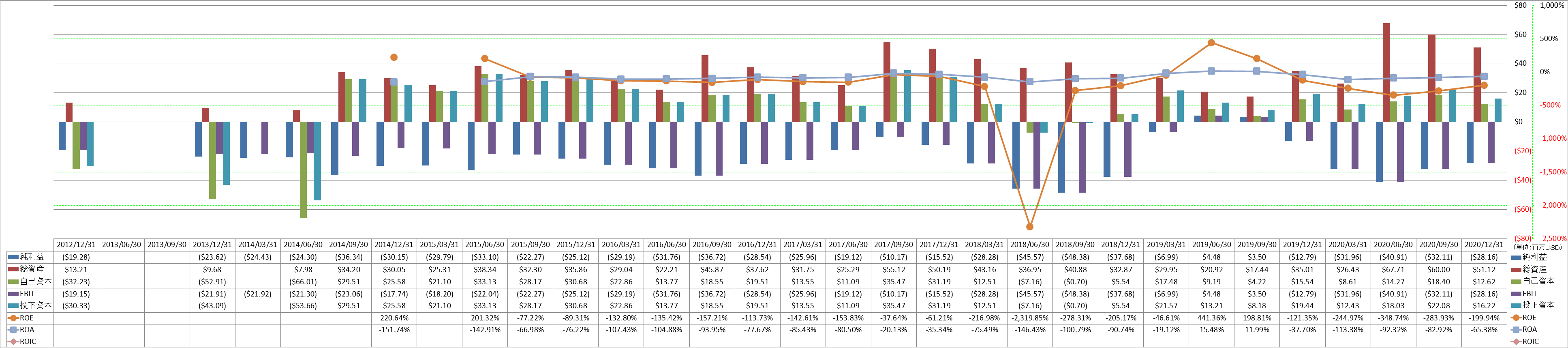
Task: Click ROE value 220.64% for 2014/12/31
Action: tap(394, 318)
